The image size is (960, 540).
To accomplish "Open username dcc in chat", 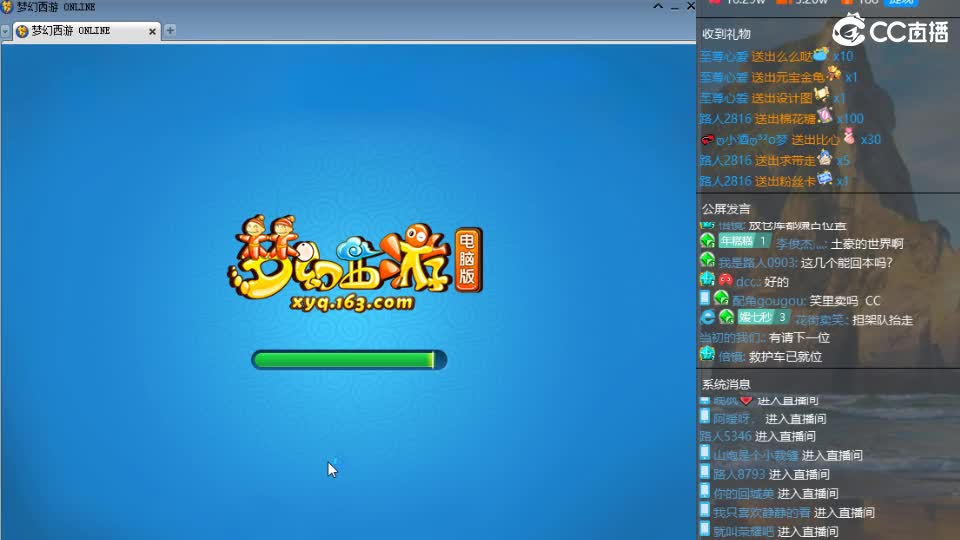I will tap(747, 282).
